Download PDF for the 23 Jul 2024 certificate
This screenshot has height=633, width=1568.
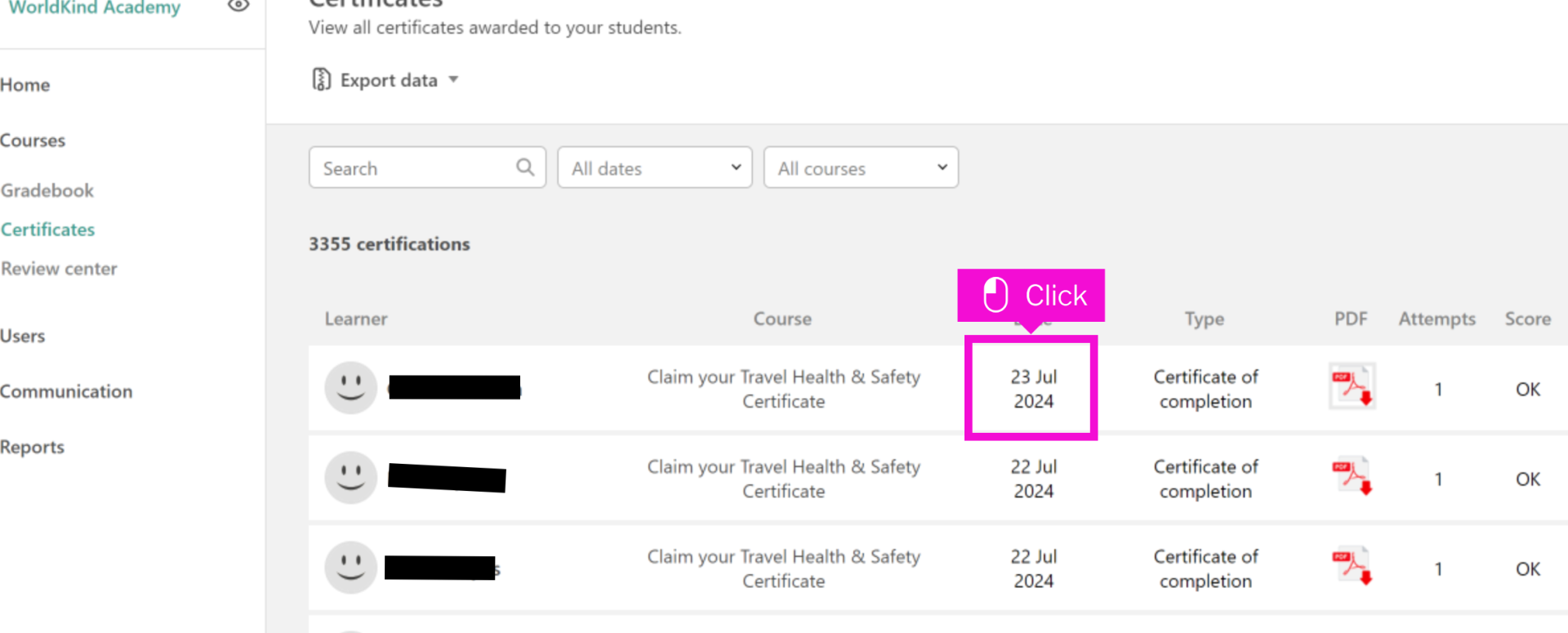click(x=1352, y=386)
